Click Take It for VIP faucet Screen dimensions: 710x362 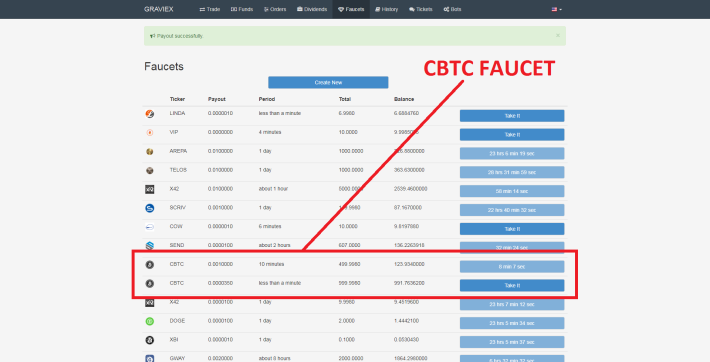(512, 135)
